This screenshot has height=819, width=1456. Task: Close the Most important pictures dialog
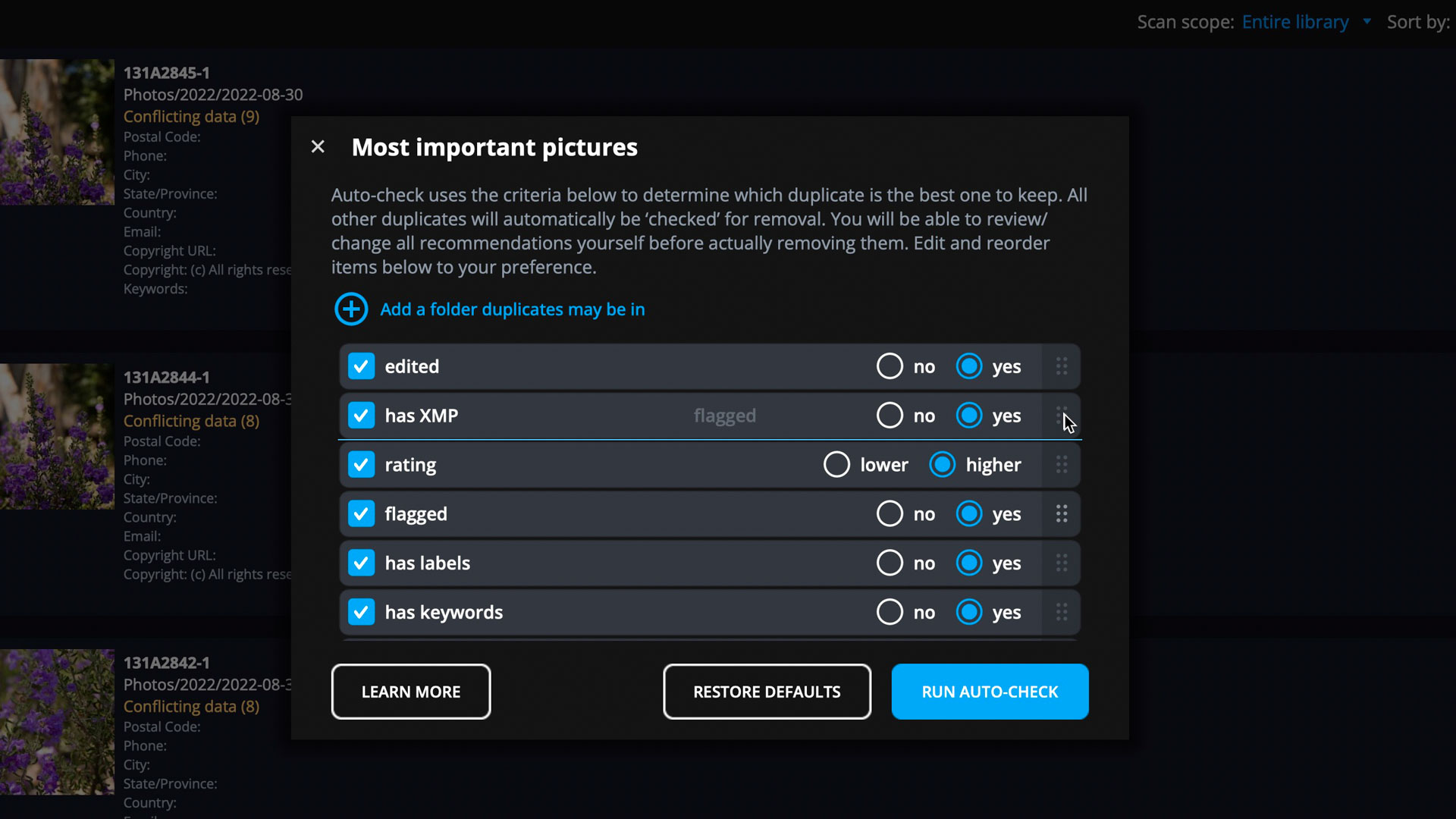pos(318,146)
